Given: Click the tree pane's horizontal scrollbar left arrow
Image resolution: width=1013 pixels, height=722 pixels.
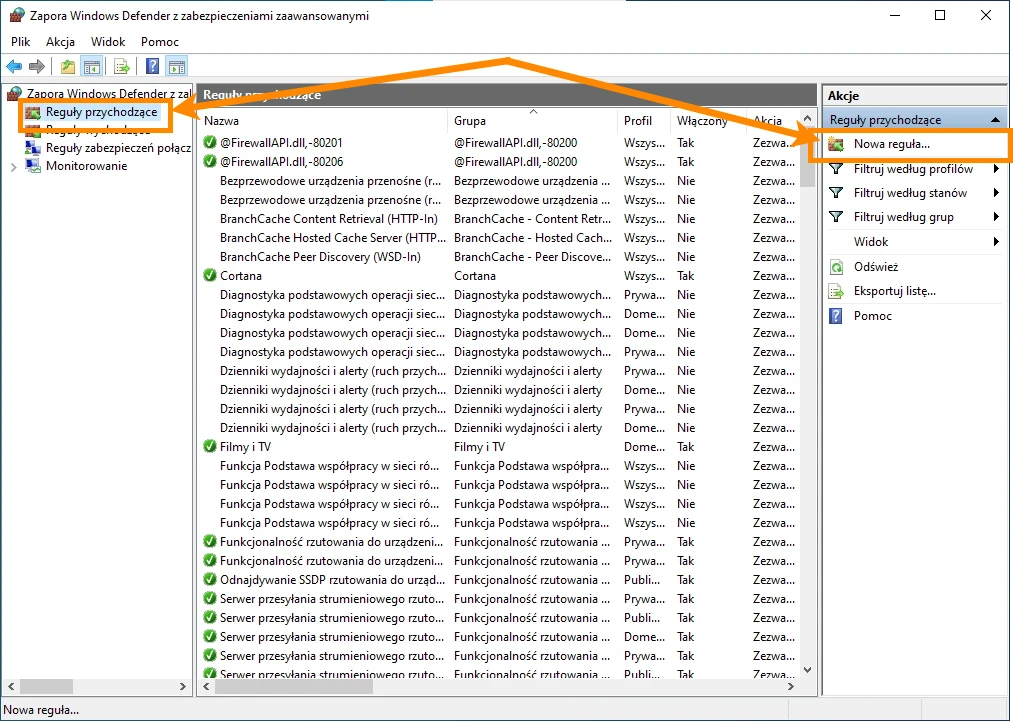Looking at the screenshot, I should click(x=10, y=686).
